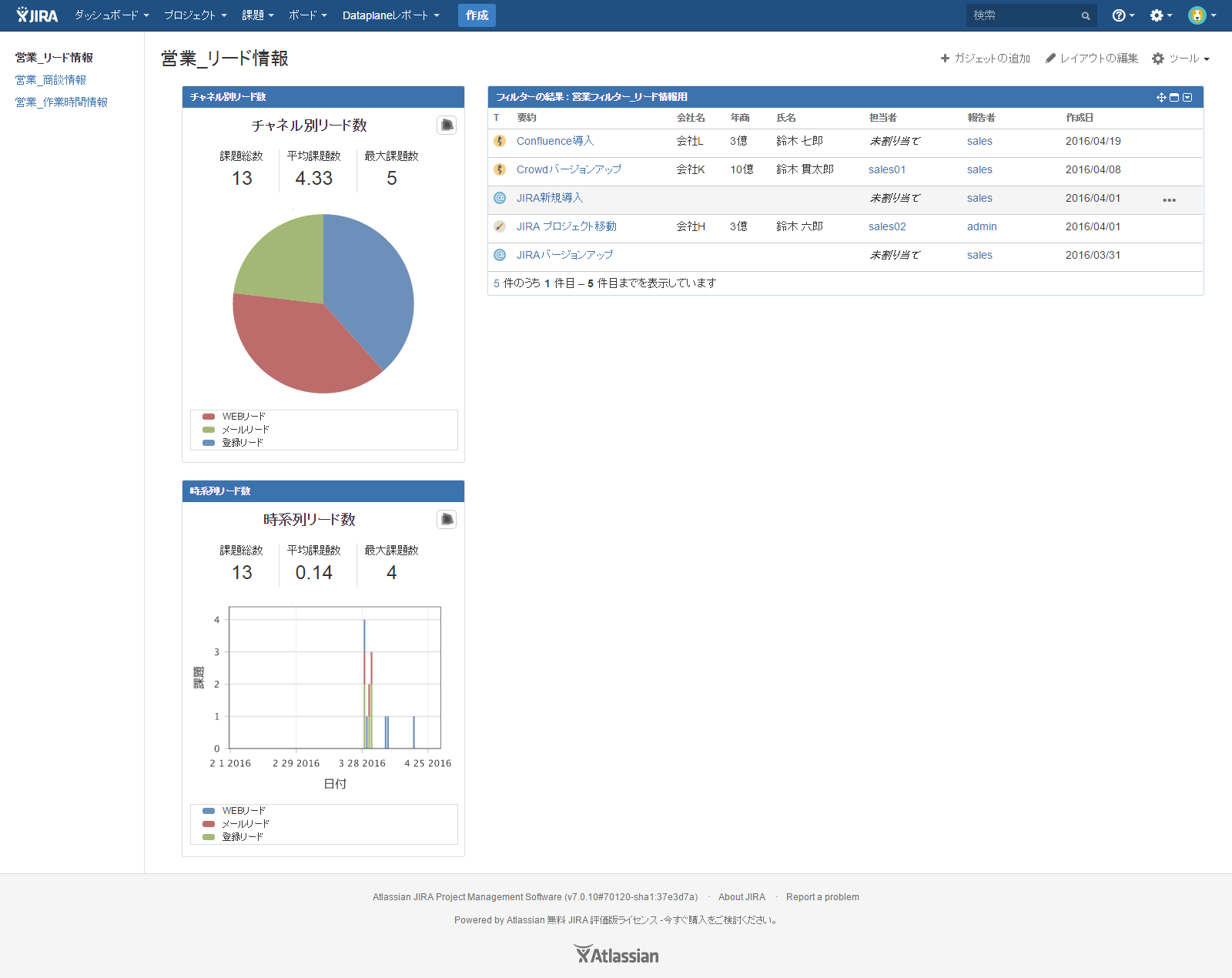Open the ダッシュボード menu
This screenshot has height=978, width=1232.
coord(112,15)
